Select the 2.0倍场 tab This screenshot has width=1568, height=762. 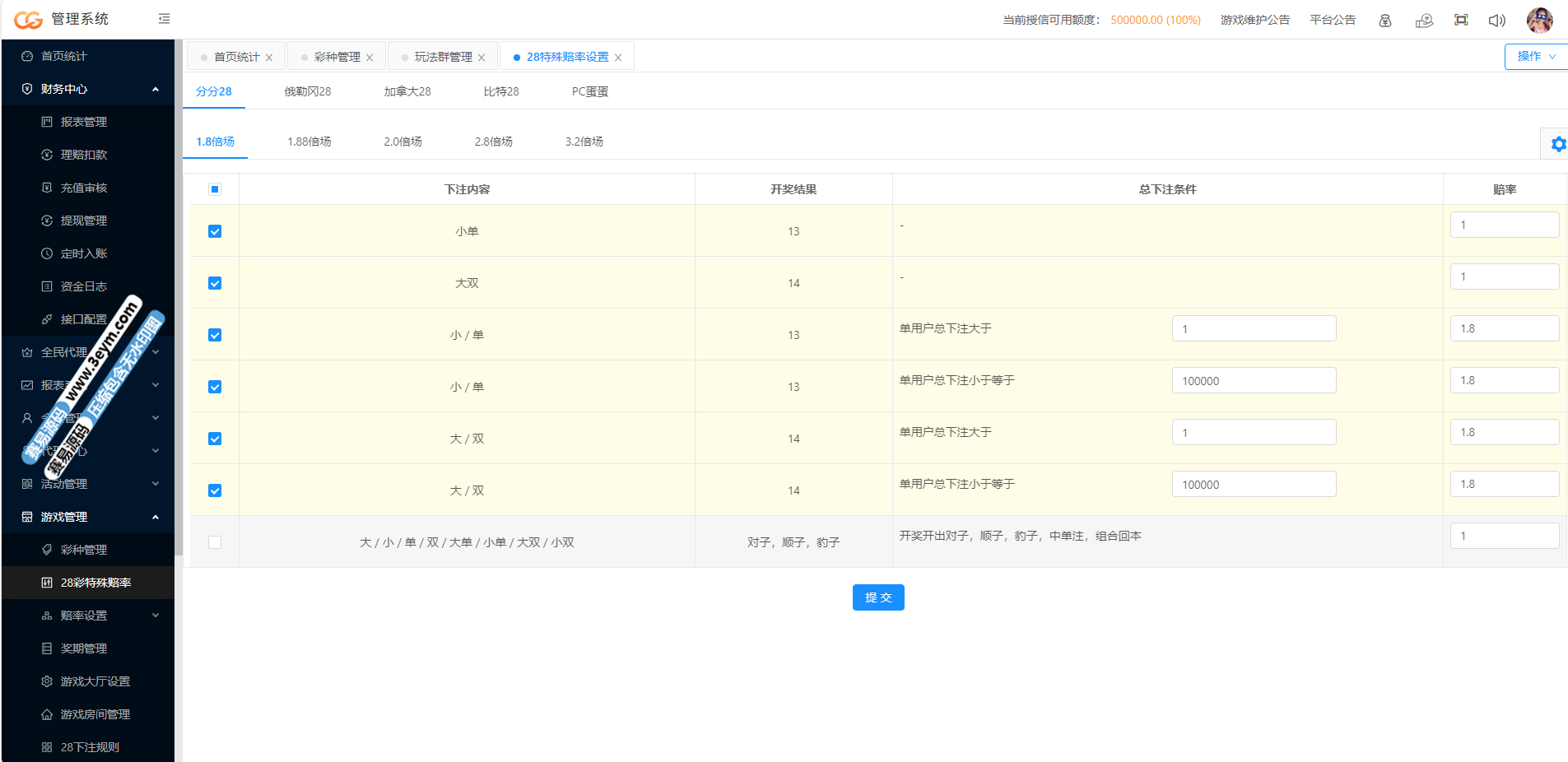click(x=402, y=142)
